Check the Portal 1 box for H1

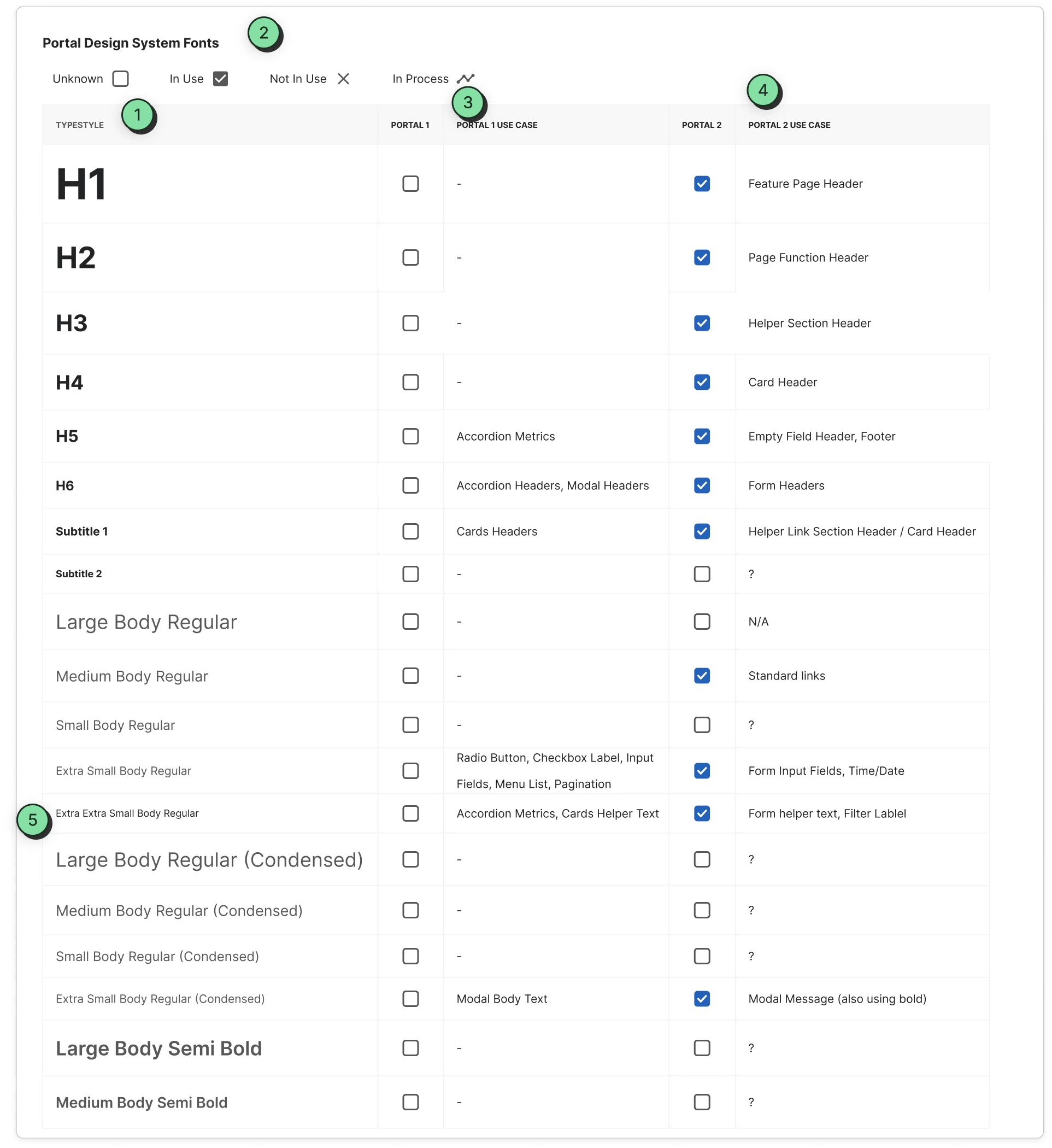[x=410, y=184]
